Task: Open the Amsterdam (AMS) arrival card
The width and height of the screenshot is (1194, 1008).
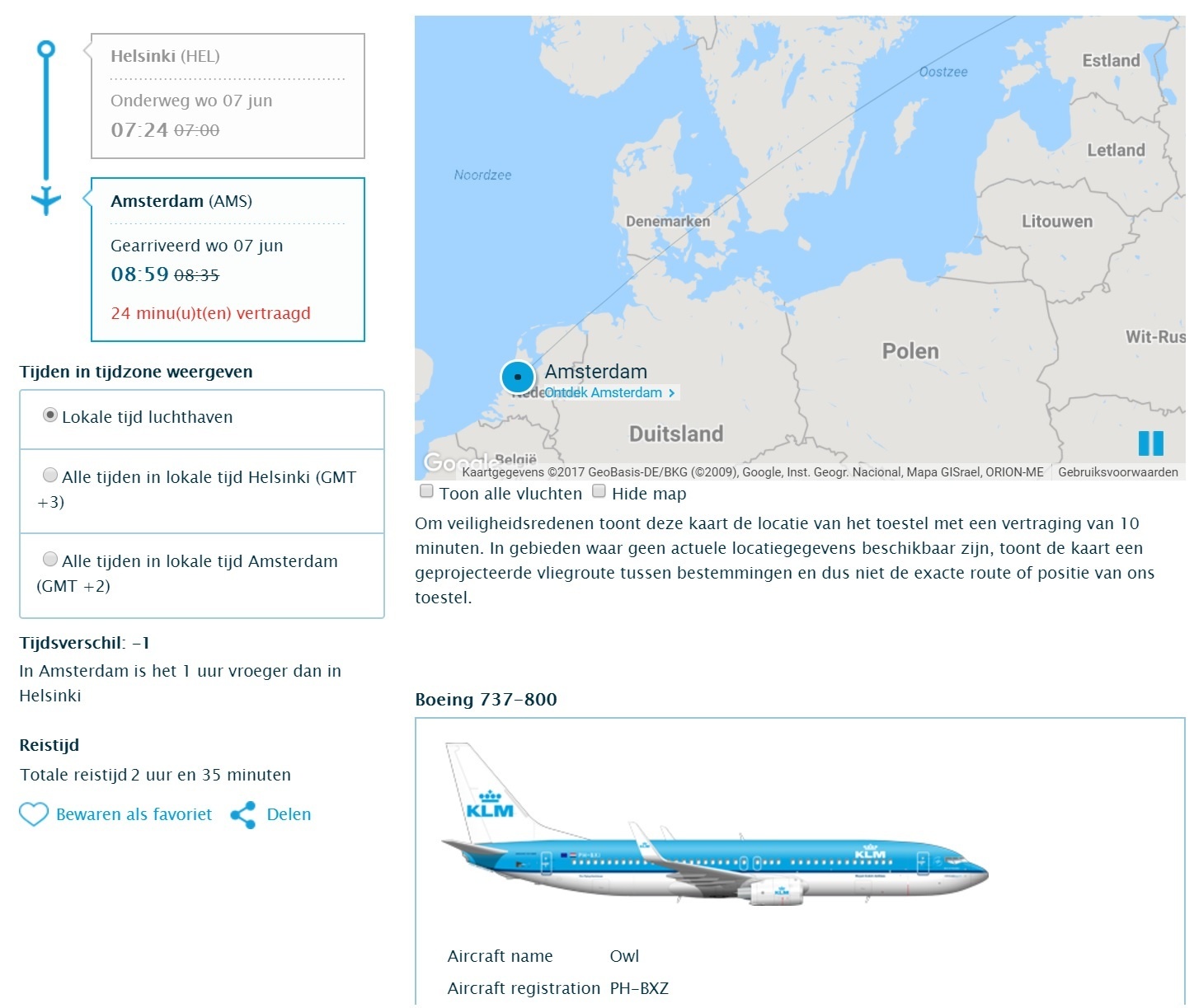Action: pyautogui.click(x=228, y=260)
